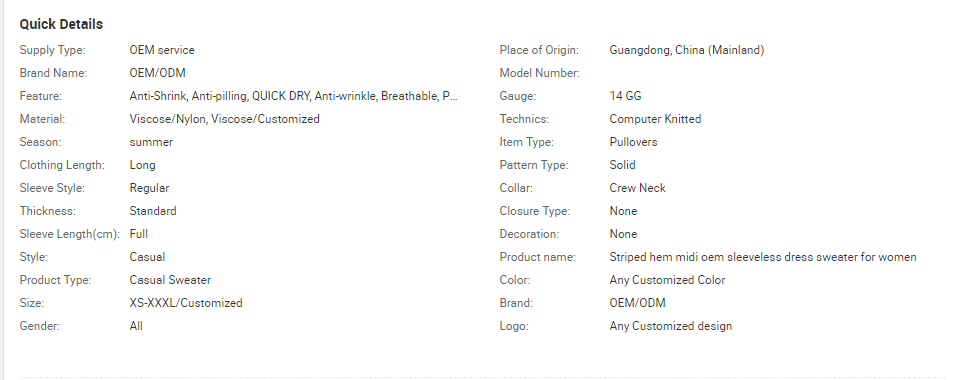Click the Guangdong, China (Mainland) origin value
This screenshot has width=961, height=380.
[x=686, y=50]
